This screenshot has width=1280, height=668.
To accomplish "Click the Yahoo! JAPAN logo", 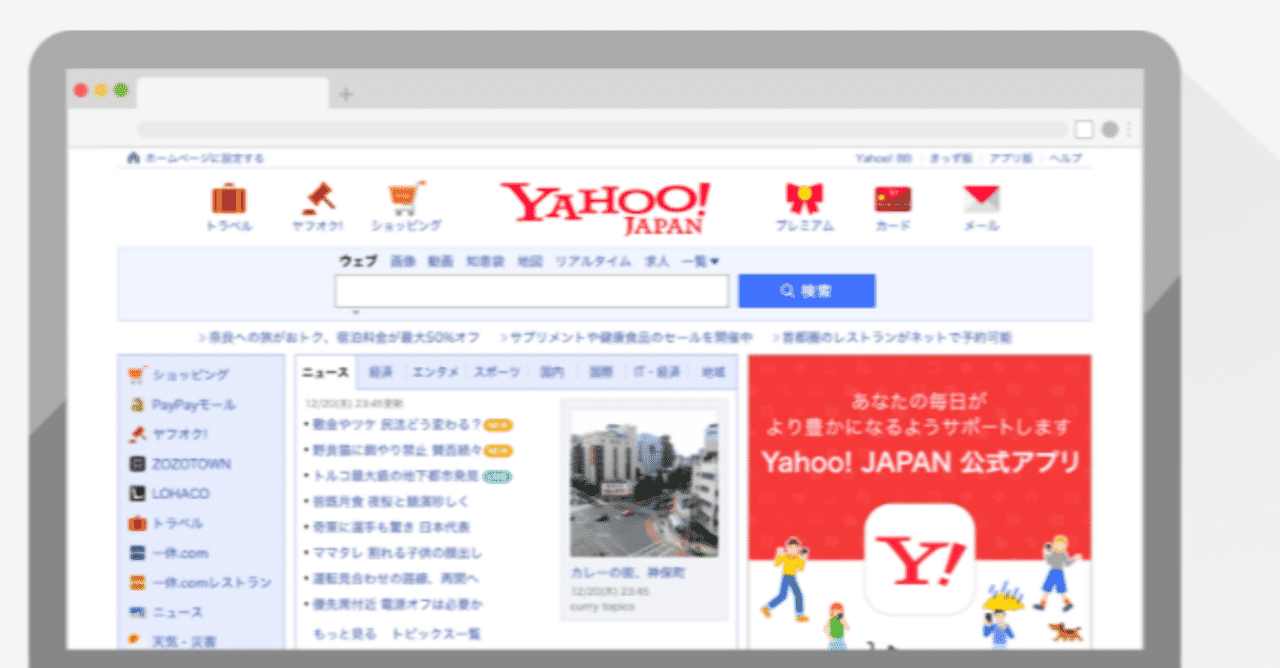I will [x=606, y=208].
